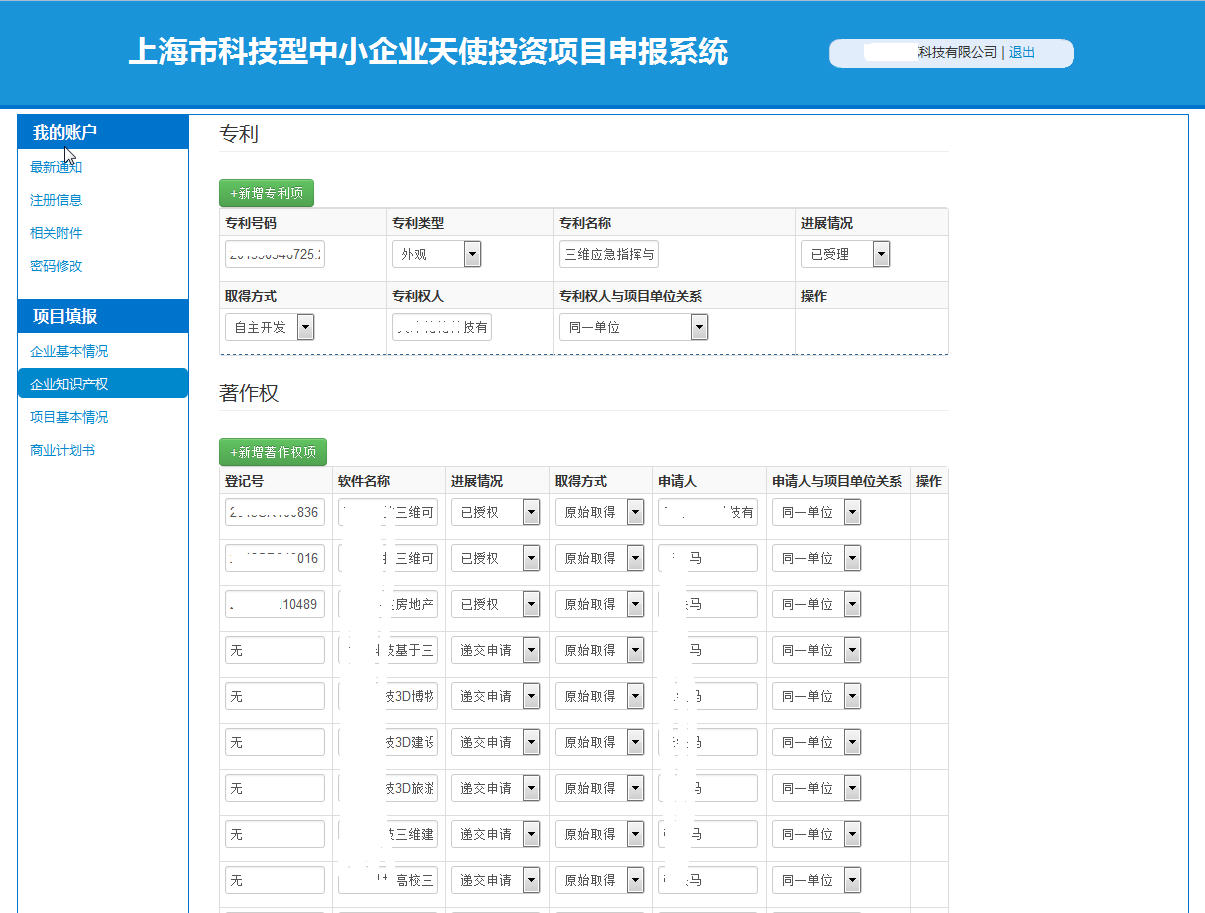The width and height of the screenshot is (1205, 913).
Task: Open the 专利类型 dropdown showing 外观
Action: click(x=436, y=255)
